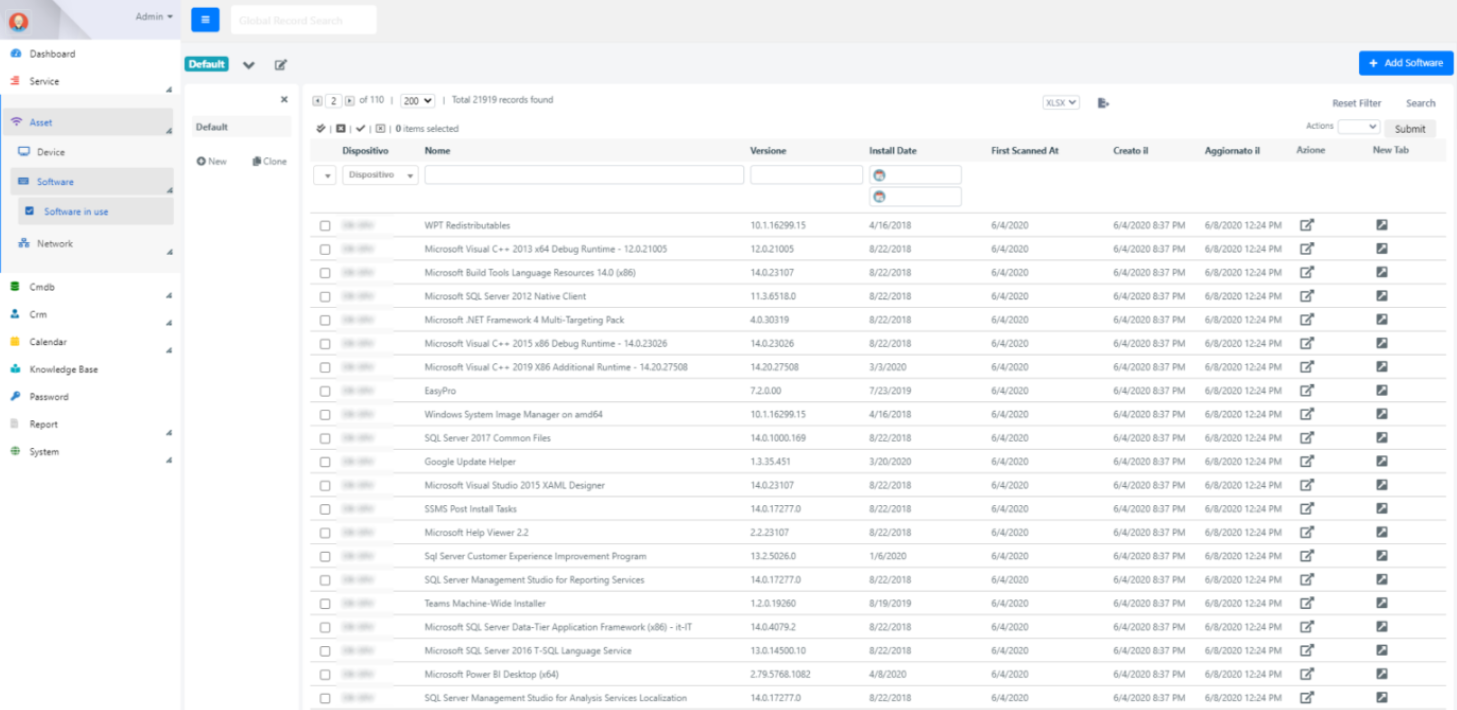Screen dimensions: 1457x710
Task: Focus the Global Record Search field
Action: [304, 20]
